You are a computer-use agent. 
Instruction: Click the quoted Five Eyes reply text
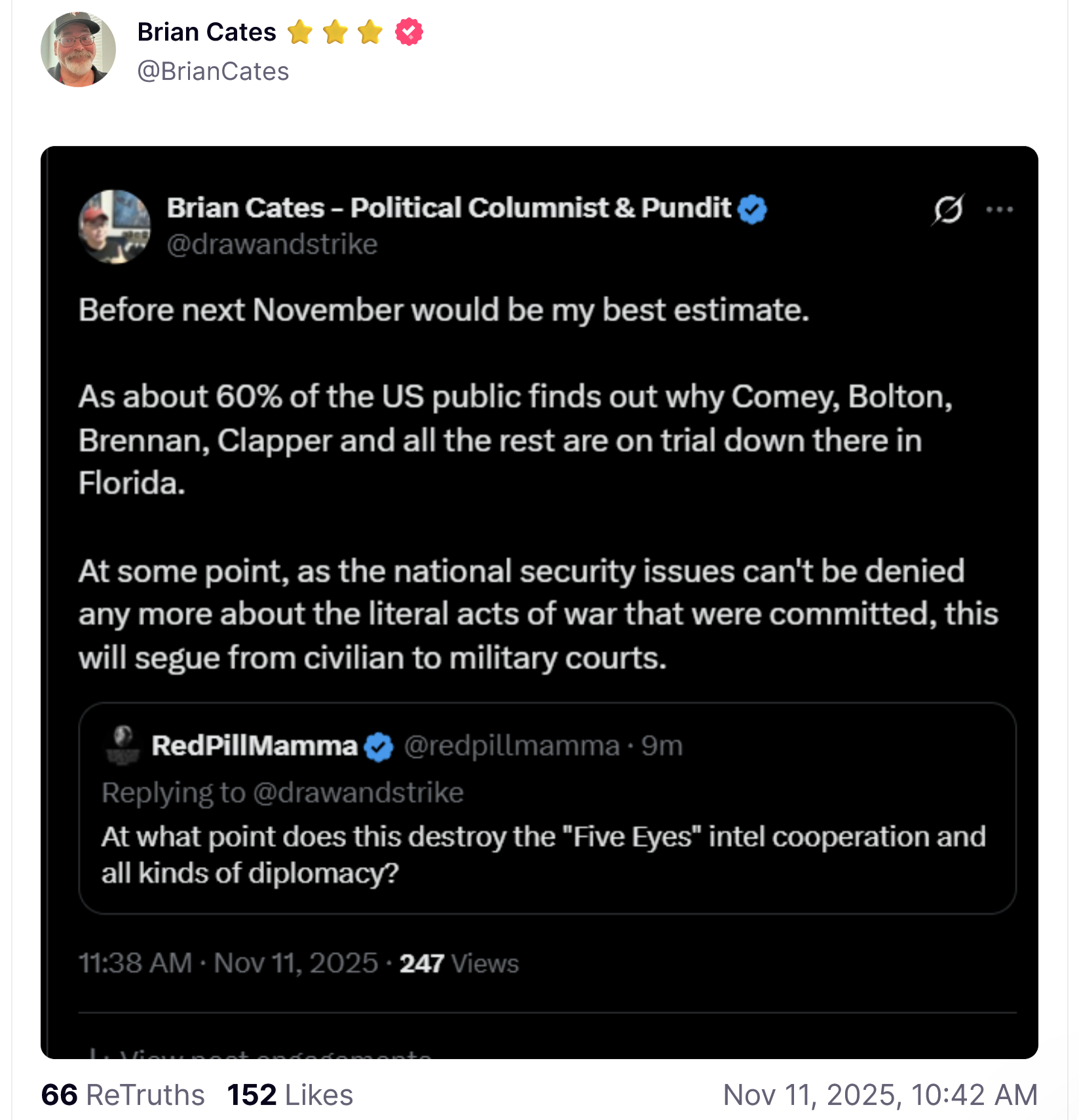(542, 854)
